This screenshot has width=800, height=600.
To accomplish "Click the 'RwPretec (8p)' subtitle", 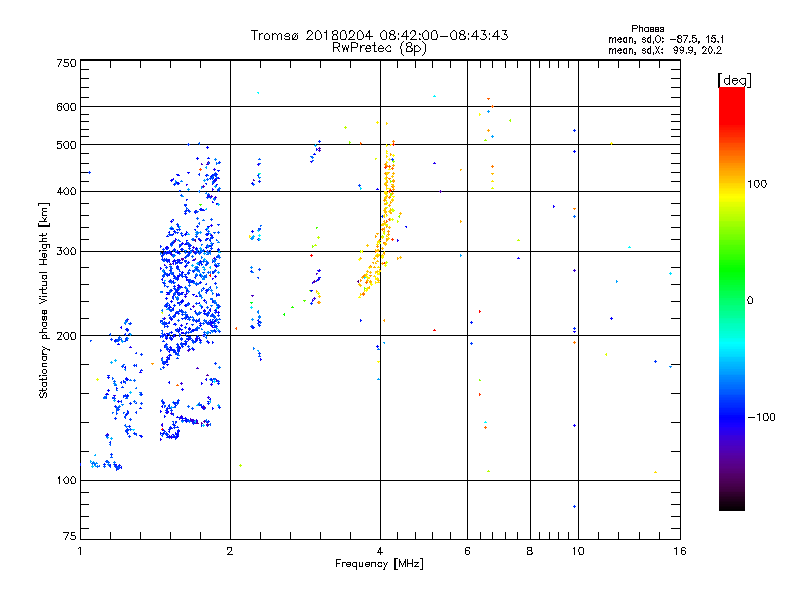I will click(379, 48).
